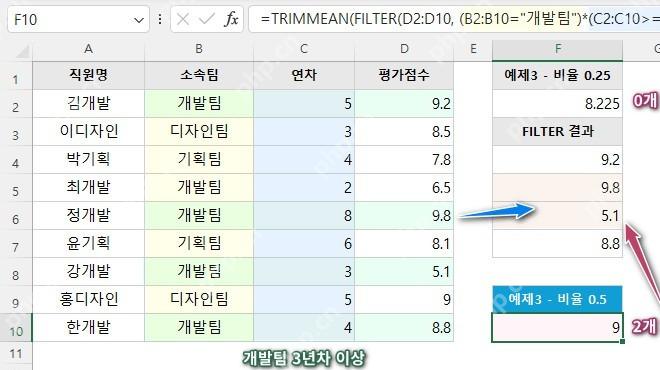Select column C header
Viewport: 660px width, 370px height.
[x=303, y=49]
